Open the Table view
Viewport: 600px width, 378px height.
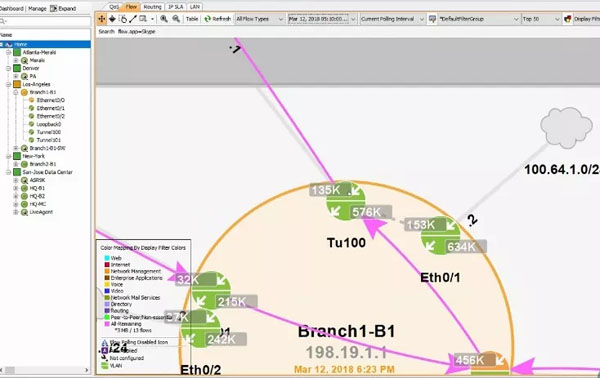[x=192, y=19]
